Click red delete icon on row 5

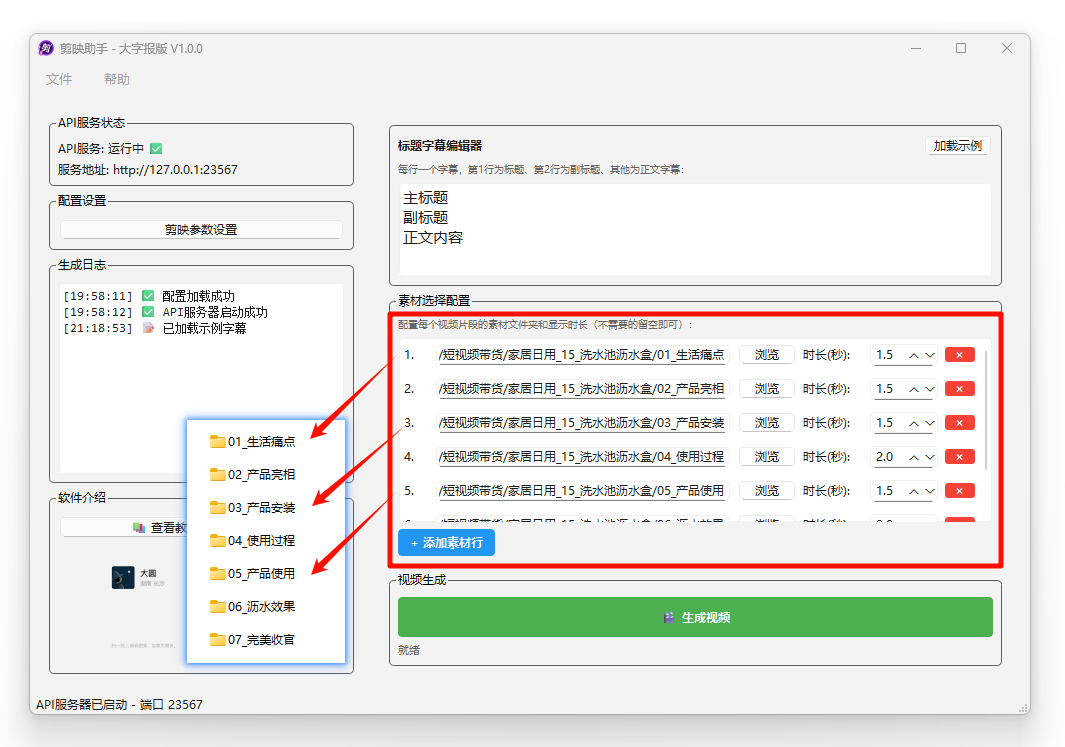tap(959, 491)
